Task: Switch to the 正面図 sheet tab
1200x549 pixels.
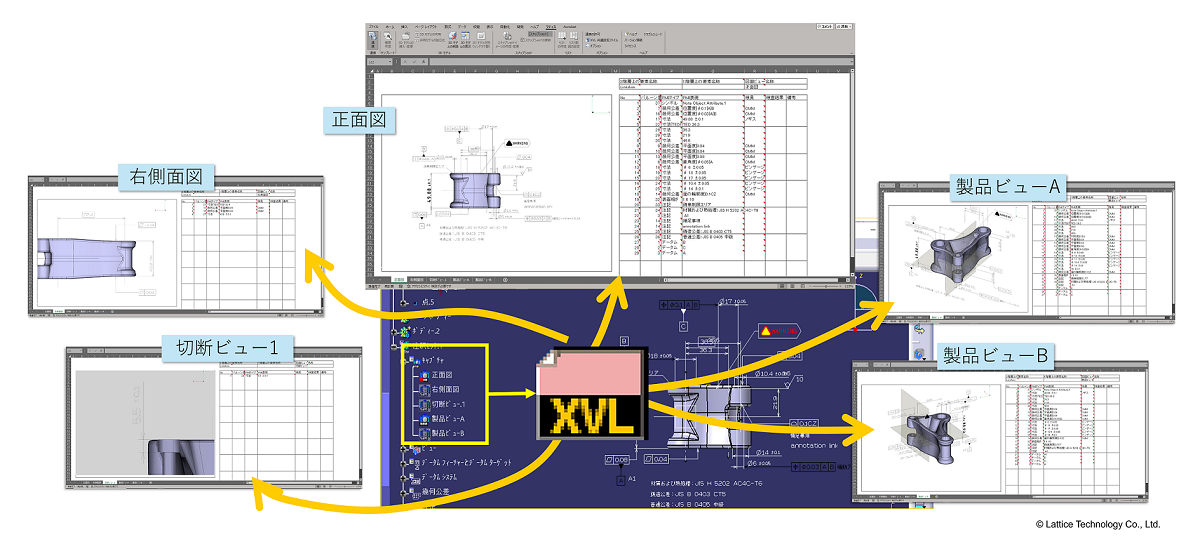Action: click(x=398, y=279)
